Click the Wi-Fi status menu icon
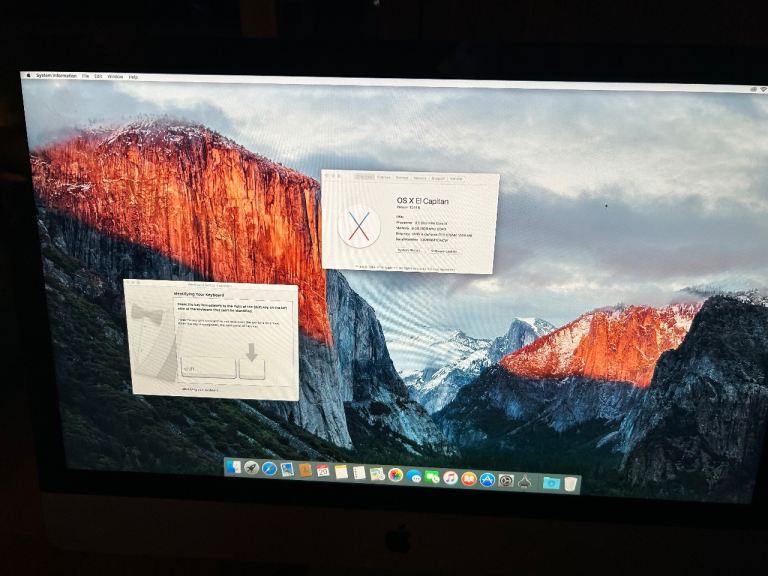768x576 pixels. point(762,90)
